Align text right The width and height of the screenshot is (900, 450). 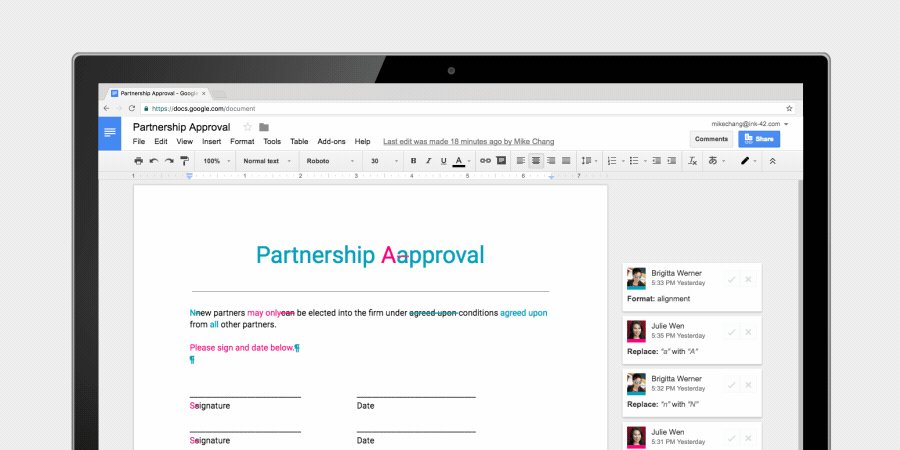pos(551,161)
